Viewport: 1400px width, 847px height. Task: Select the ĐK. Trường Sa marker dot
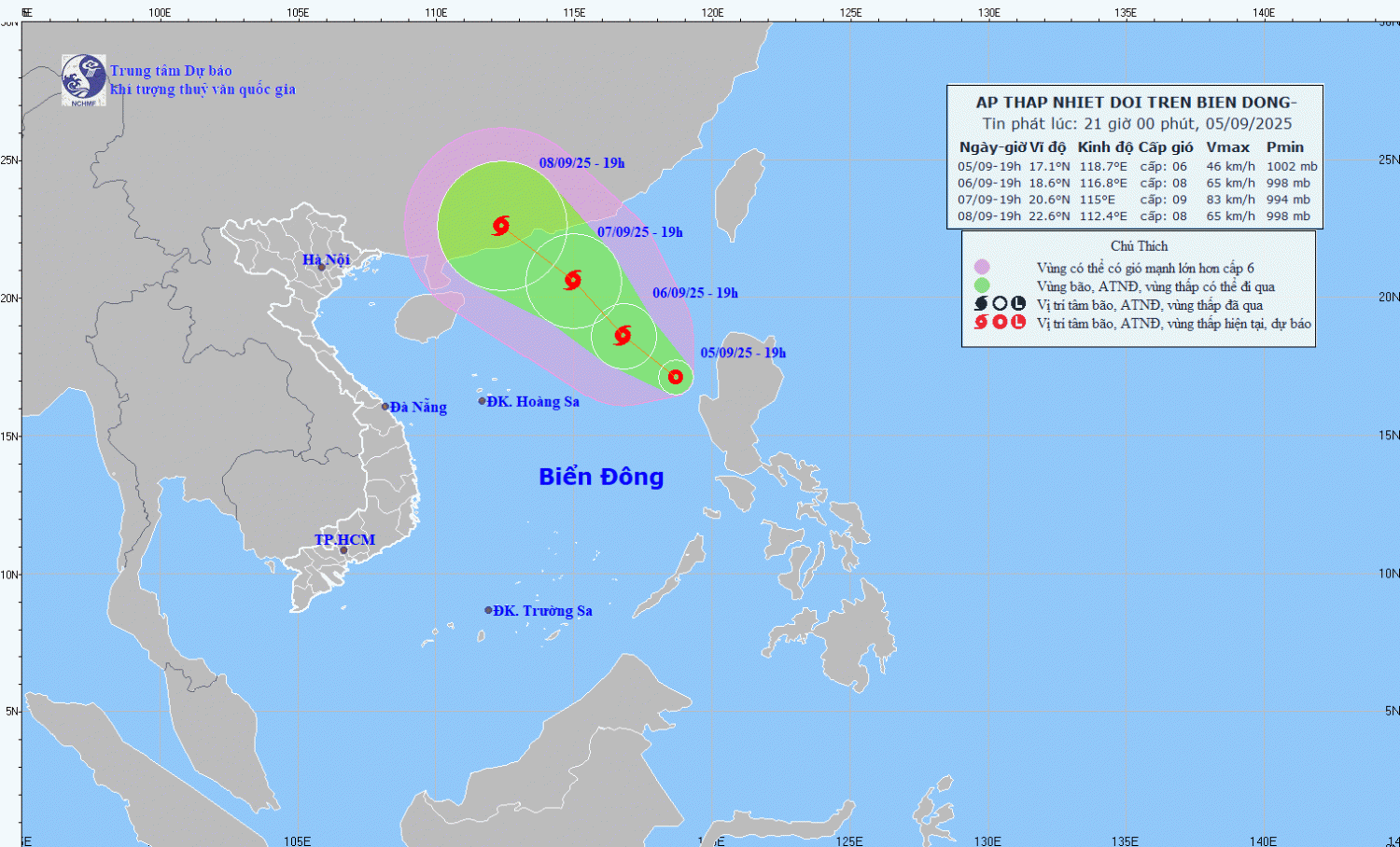click(x=488, y=610)
